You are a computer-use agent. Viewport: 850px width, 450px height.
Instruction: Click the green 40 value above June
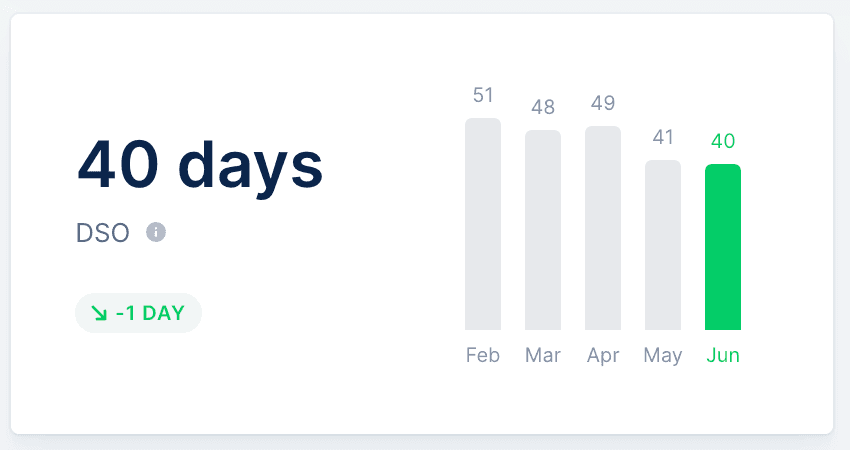(723, 142)
